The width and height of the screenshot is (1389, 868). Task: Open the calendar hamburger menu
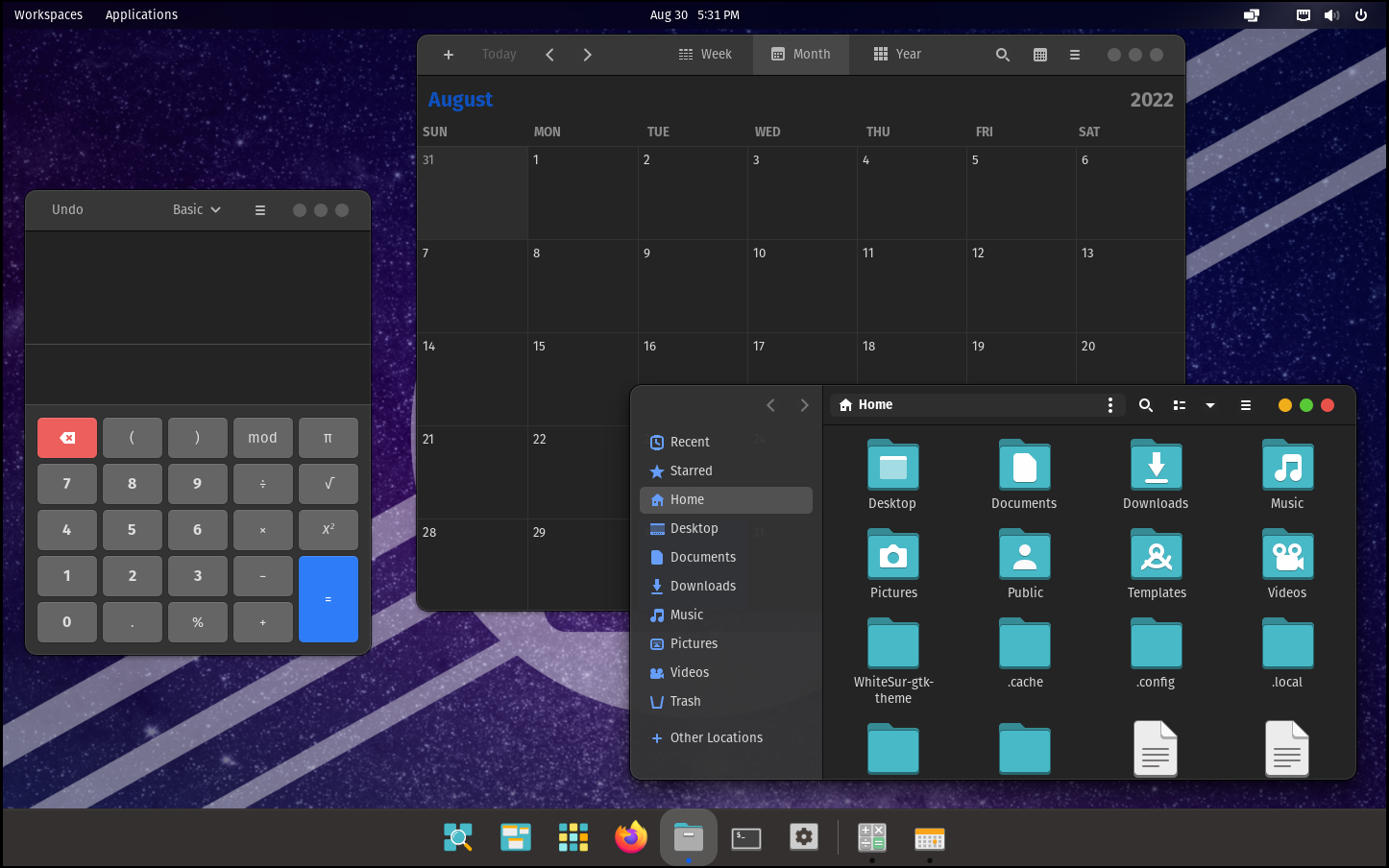[1075, 55]
